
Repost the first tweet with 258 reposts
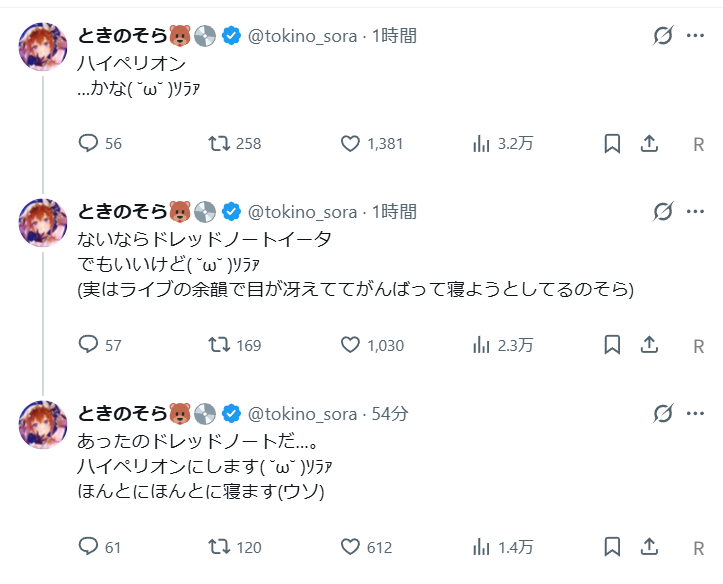pos(218,144)
